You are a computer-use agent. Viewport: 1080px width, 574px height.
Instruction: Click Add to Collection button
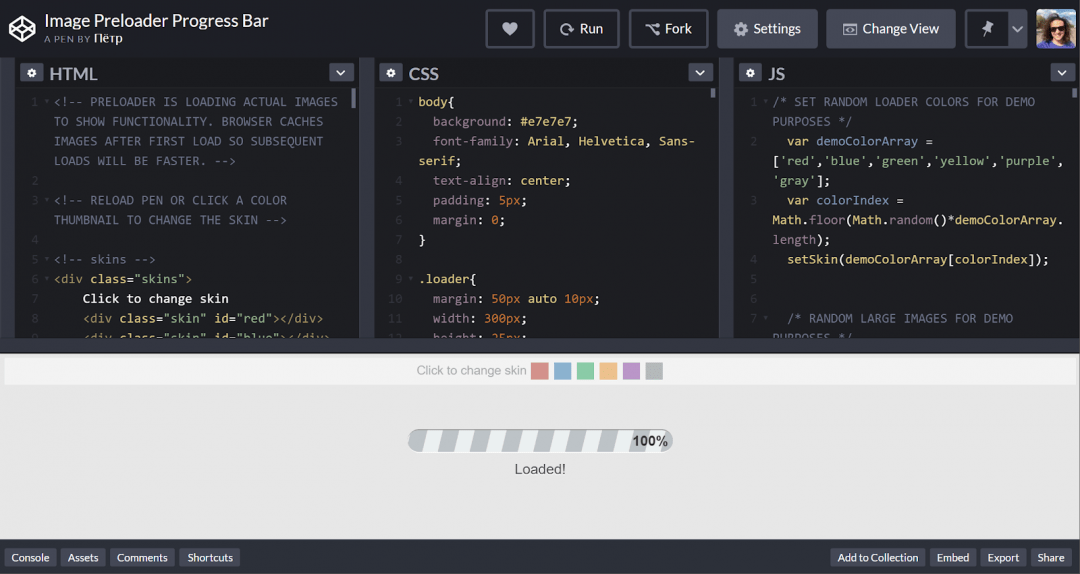coord(877,558)
